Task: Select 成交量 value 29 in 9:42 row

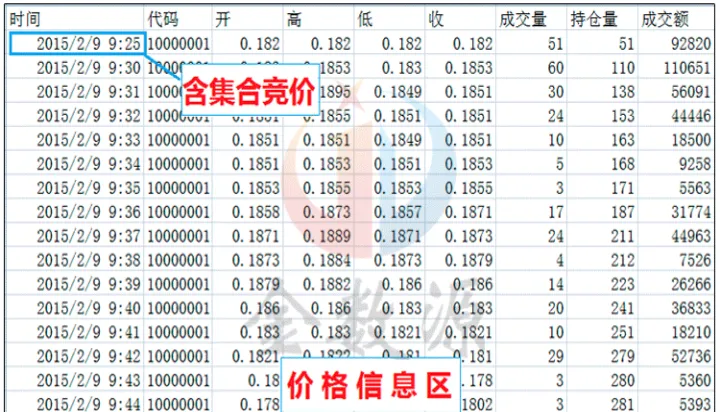Action: pyautogui.click(x=556, y=356)
